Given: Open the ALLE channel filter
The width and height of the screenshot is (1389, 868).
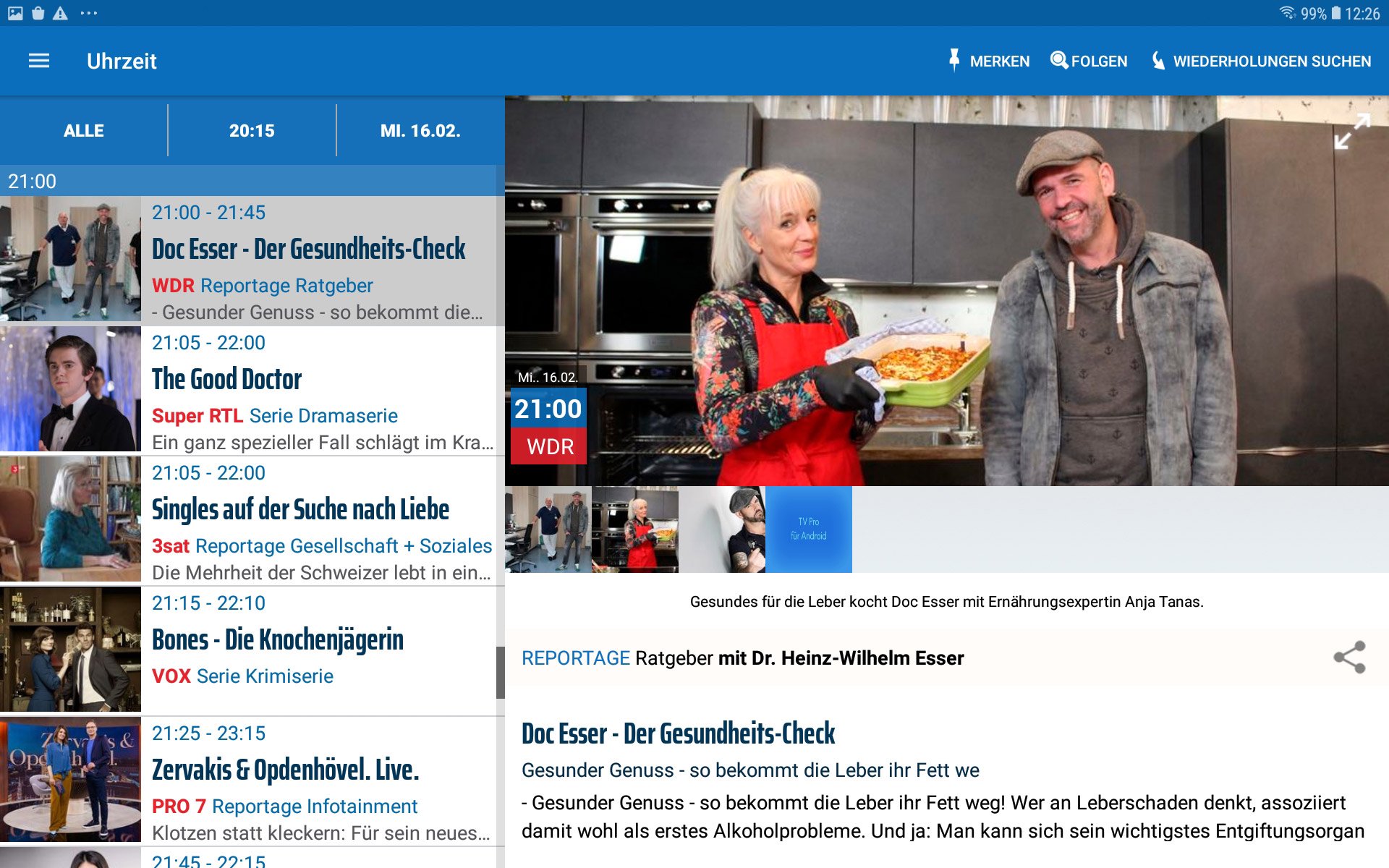Looking at the screenshot, I should coord(84,131).
